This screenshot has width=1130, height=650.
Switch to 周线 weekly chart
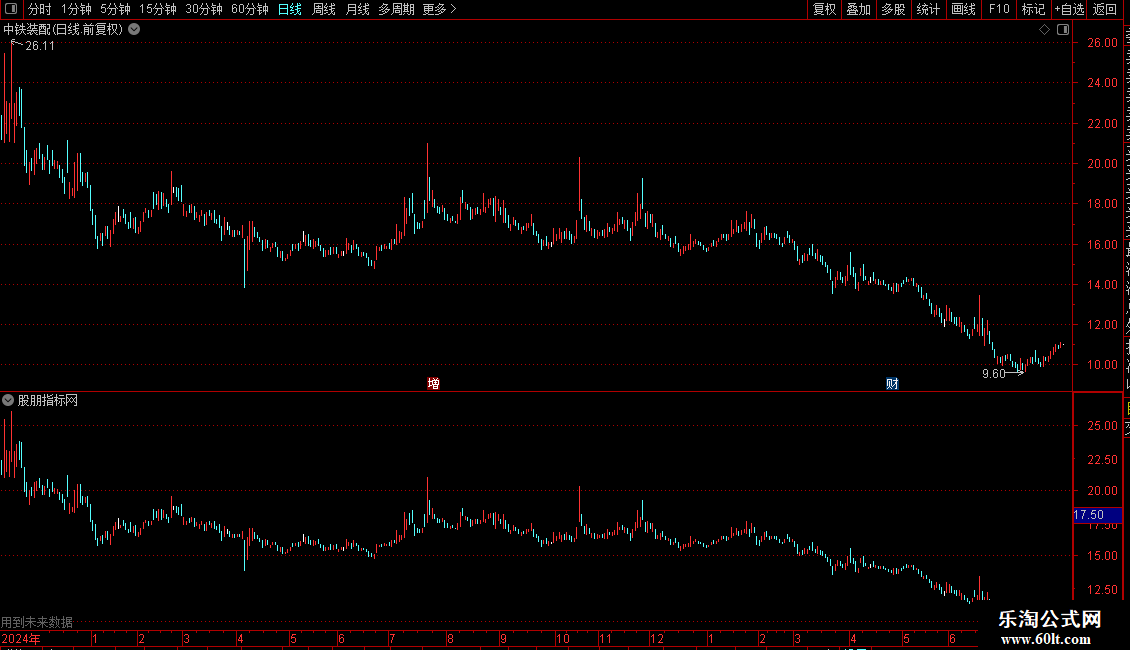tap(324, 9)
